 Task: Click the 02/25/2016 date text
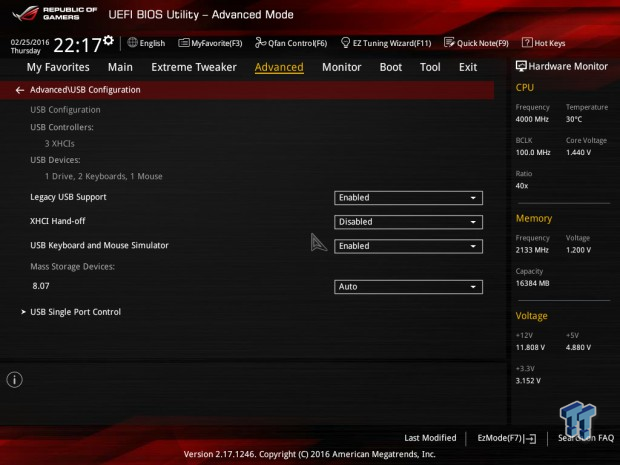[x=30, y=42]
